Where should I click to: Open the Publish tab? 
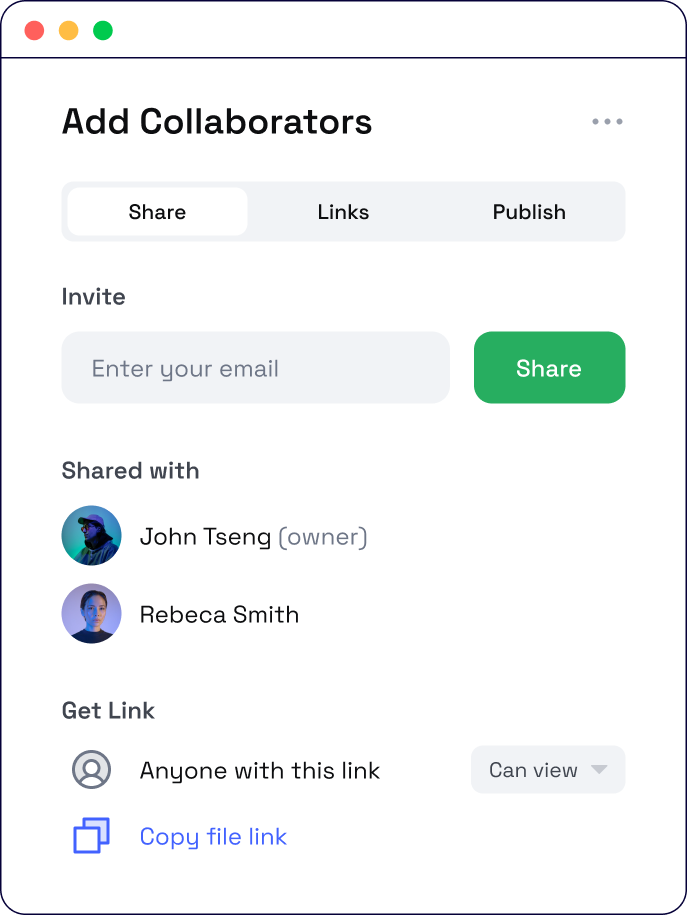click(x=529, y=212)
